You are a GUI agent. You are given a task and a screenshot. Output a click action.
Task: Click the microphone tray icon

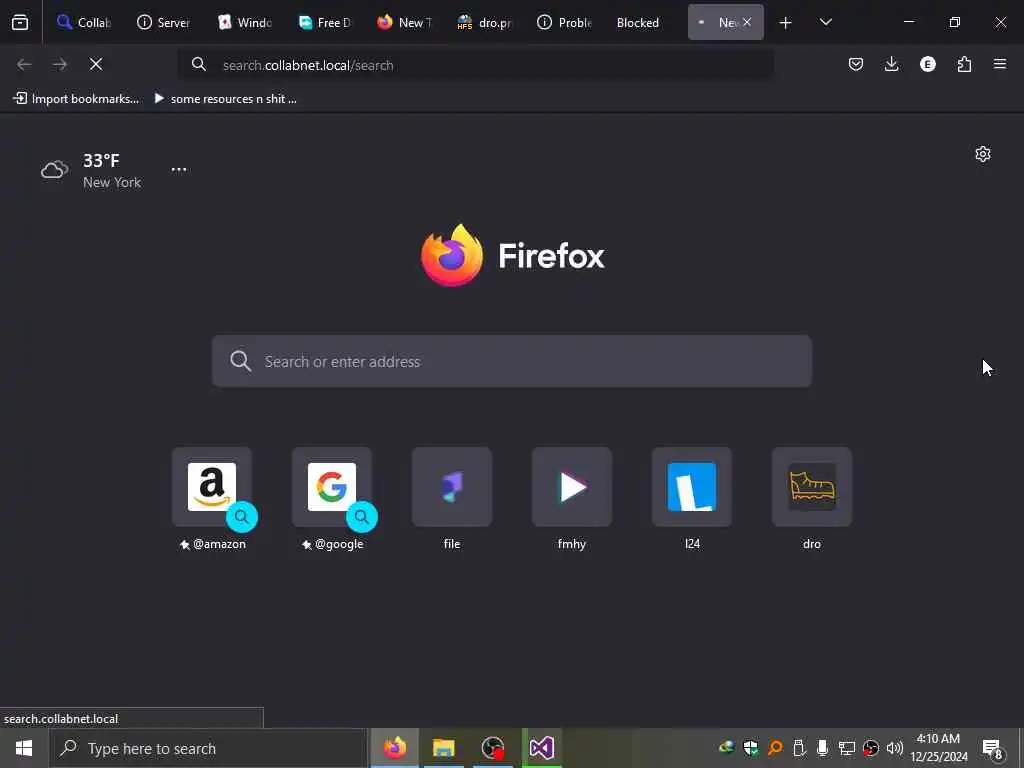(822, 748)
